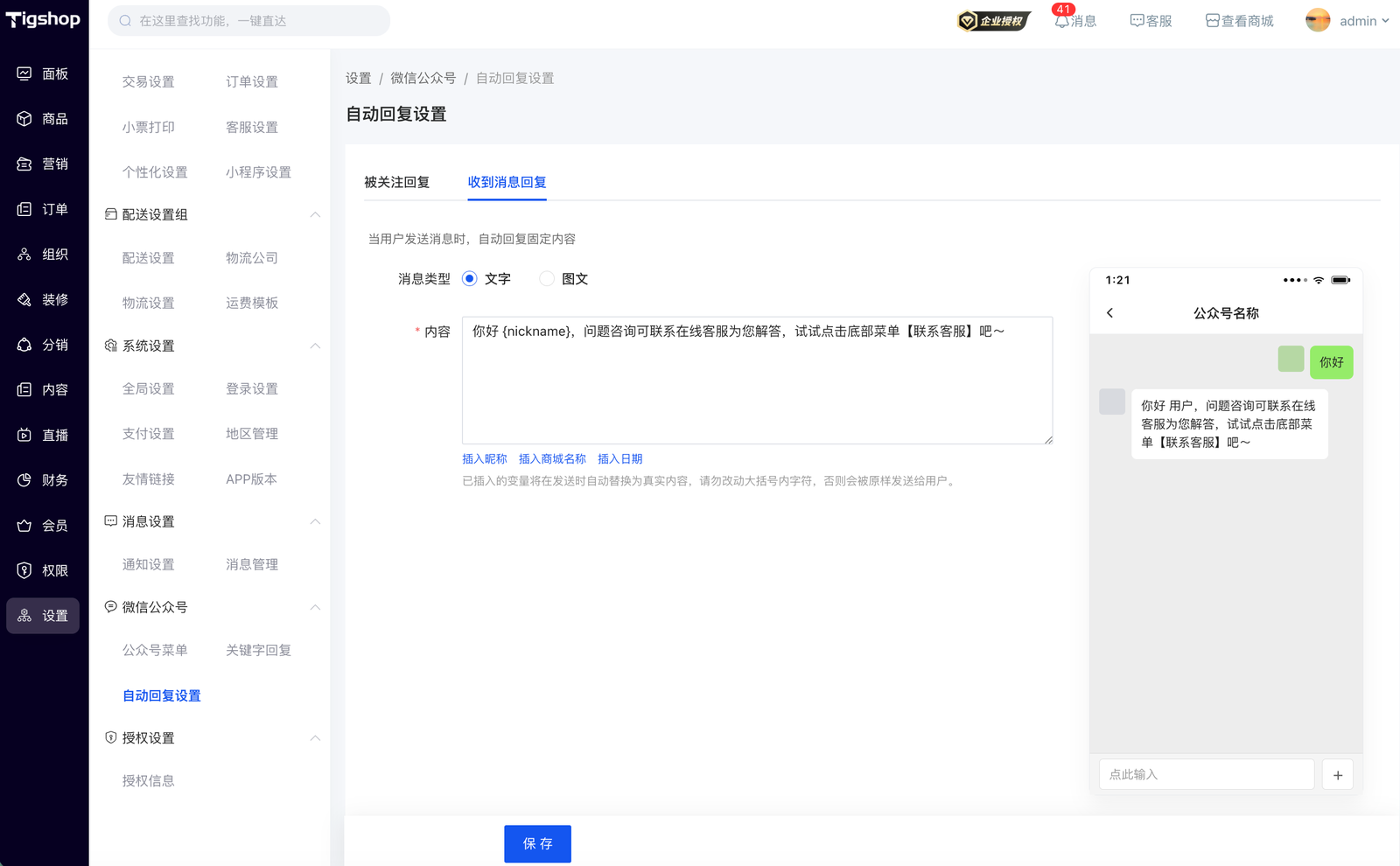Switch to the 被关注回复 tab

point(396,182)
